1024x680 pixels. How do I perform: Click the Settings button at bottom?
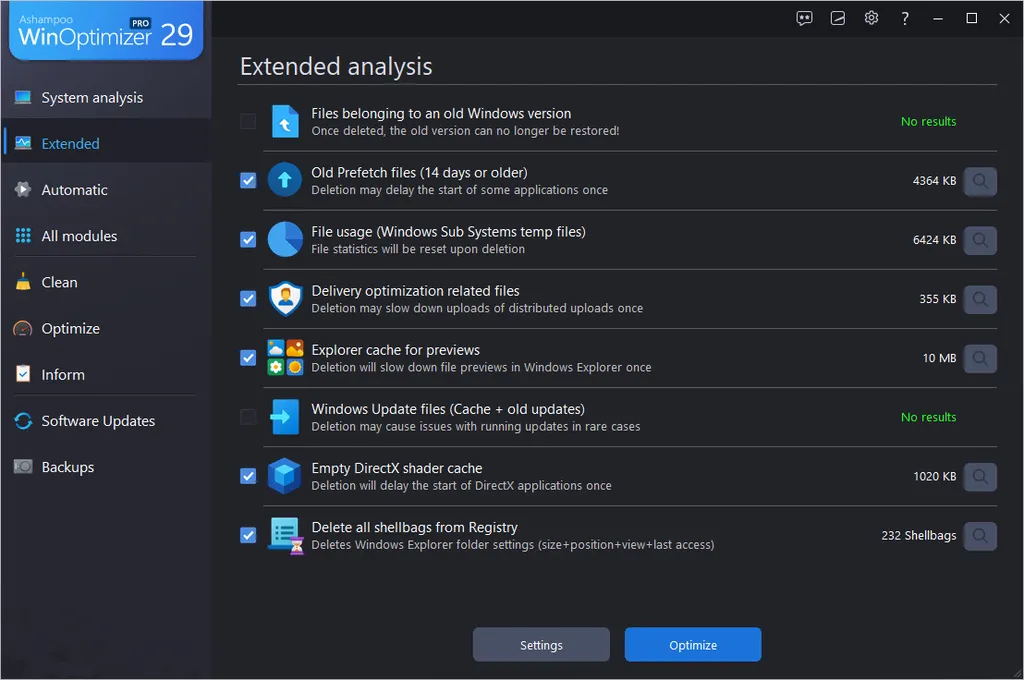tap(541, 645)
